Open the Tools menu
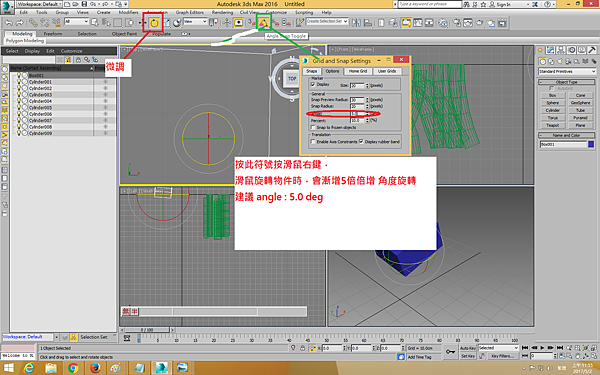Viewport: 600px width, 375px height. click(42, 12)
